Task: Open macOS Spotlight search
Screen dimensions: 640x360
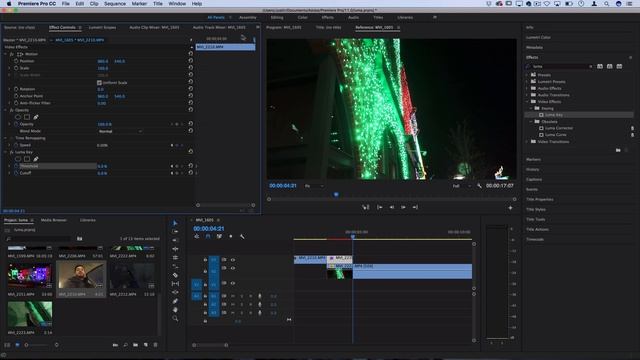Action: (x=607, y=4)
